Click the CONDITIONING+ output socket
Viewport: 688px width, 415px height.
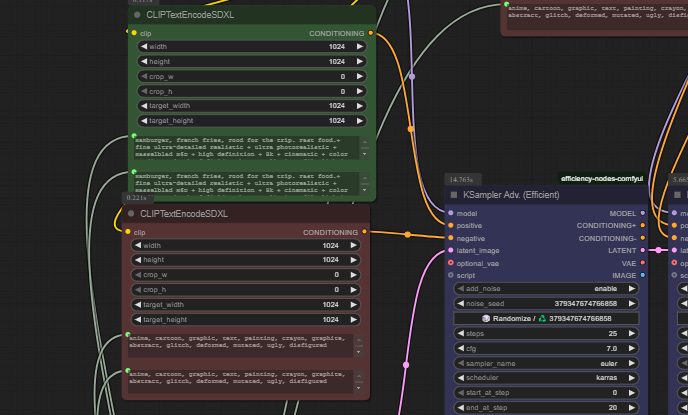tap(643, 225)
